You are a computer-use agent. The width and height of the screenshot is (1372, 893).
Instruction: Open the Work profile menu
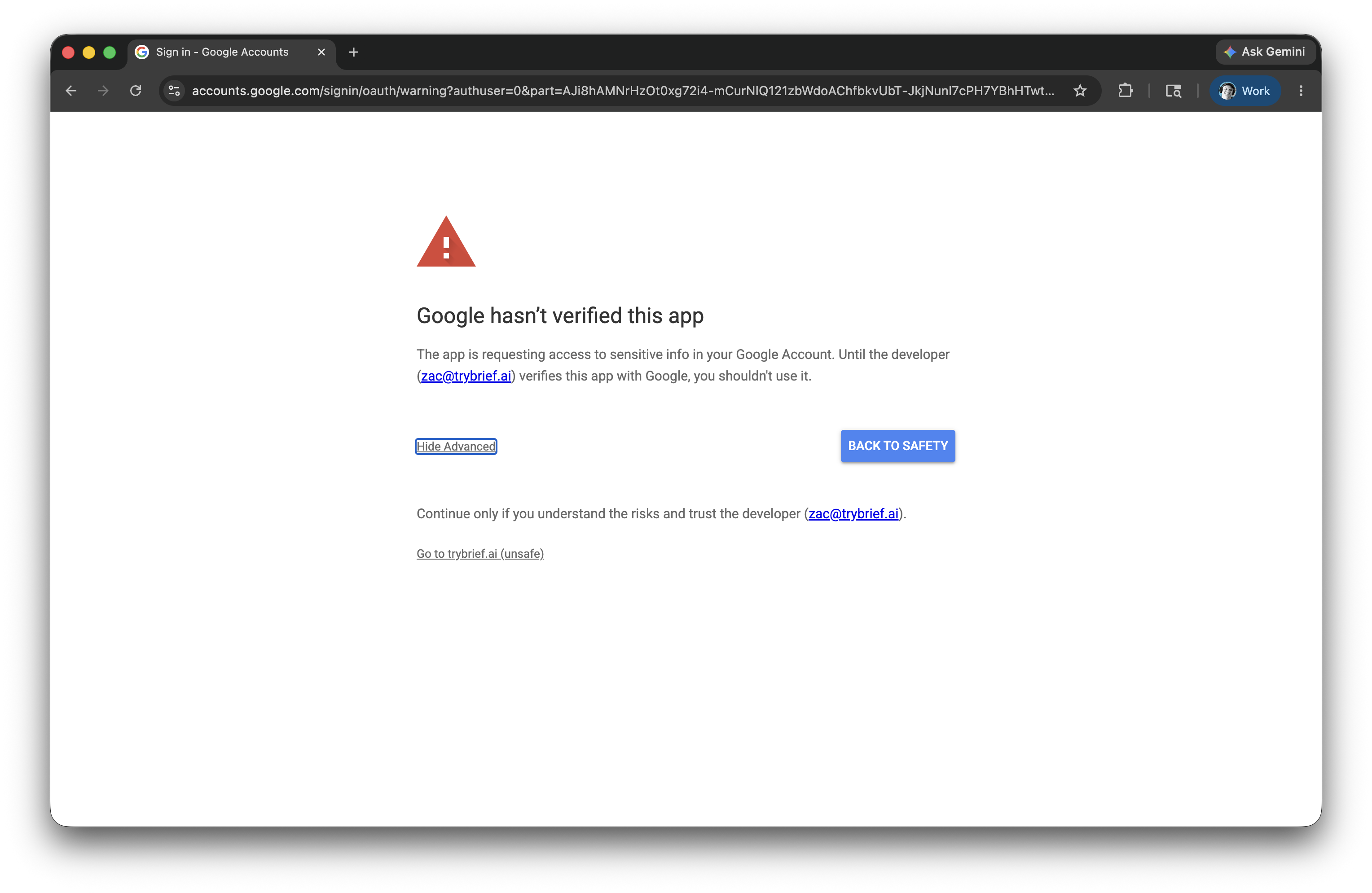[x=1244, y=91]
